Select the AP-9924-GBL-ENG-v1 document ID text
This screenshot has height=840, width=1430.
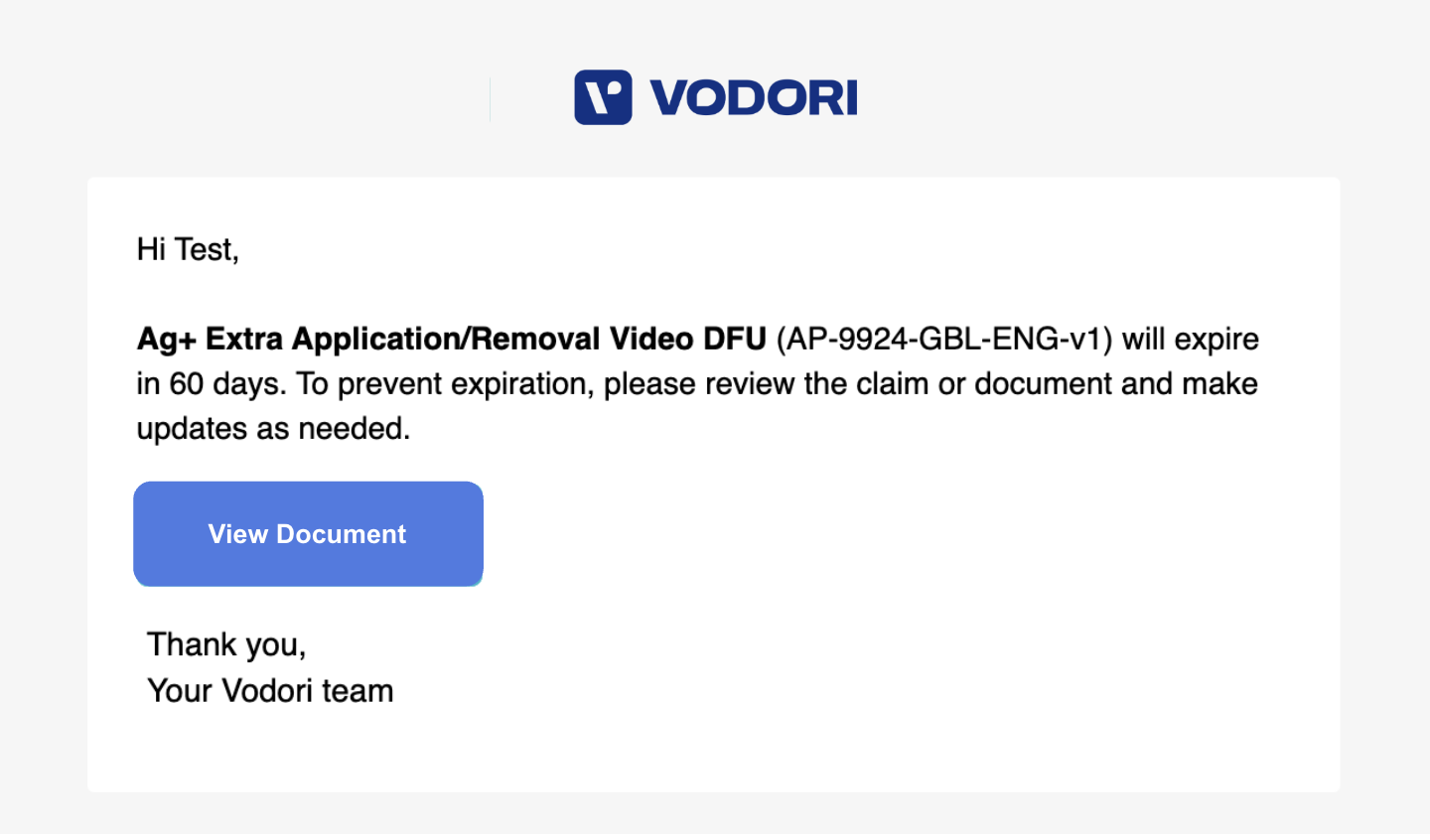pyautogui.click(x=944, y=339)
